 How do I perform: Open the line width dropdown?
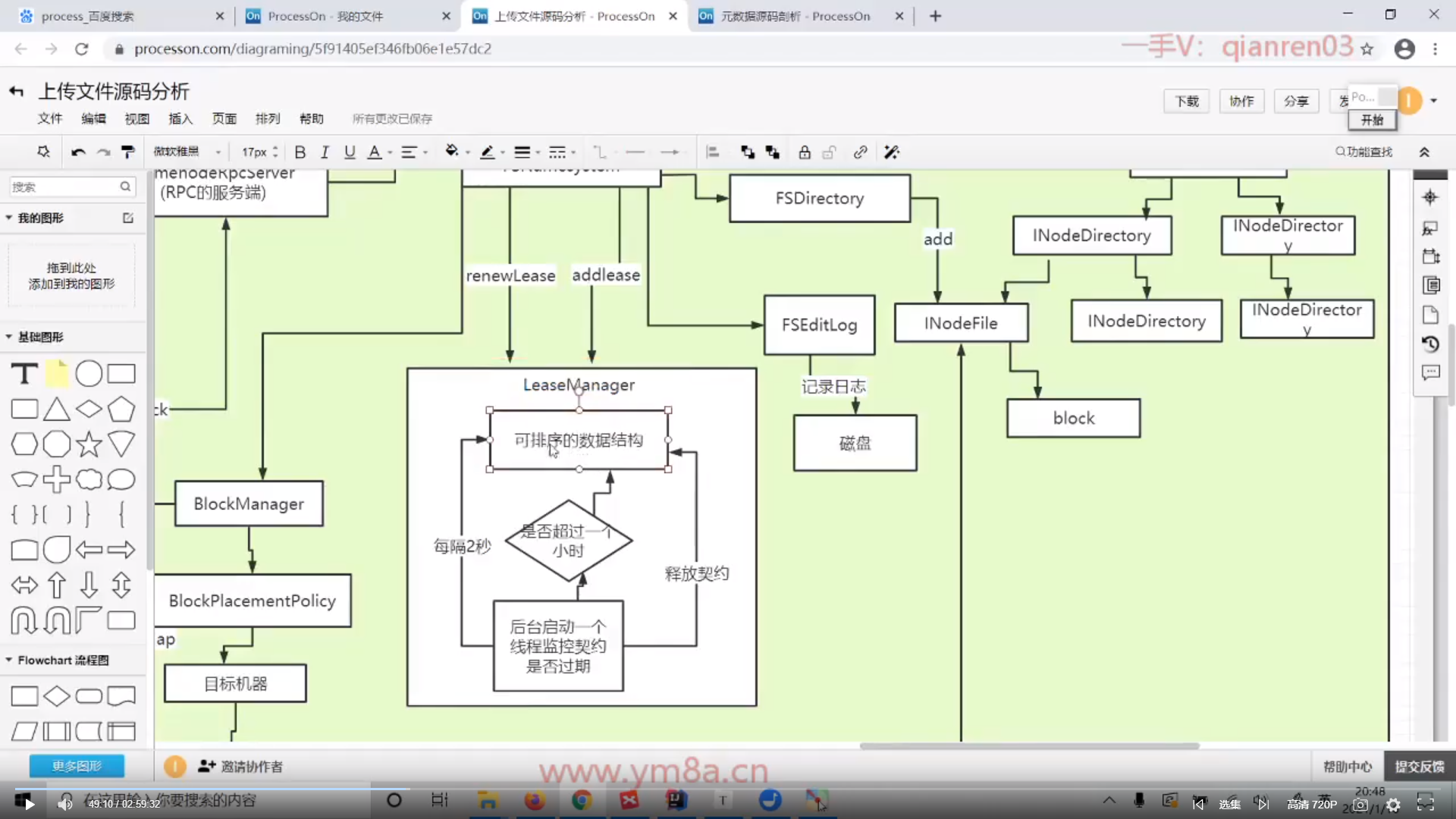click(x=526, y=152)
